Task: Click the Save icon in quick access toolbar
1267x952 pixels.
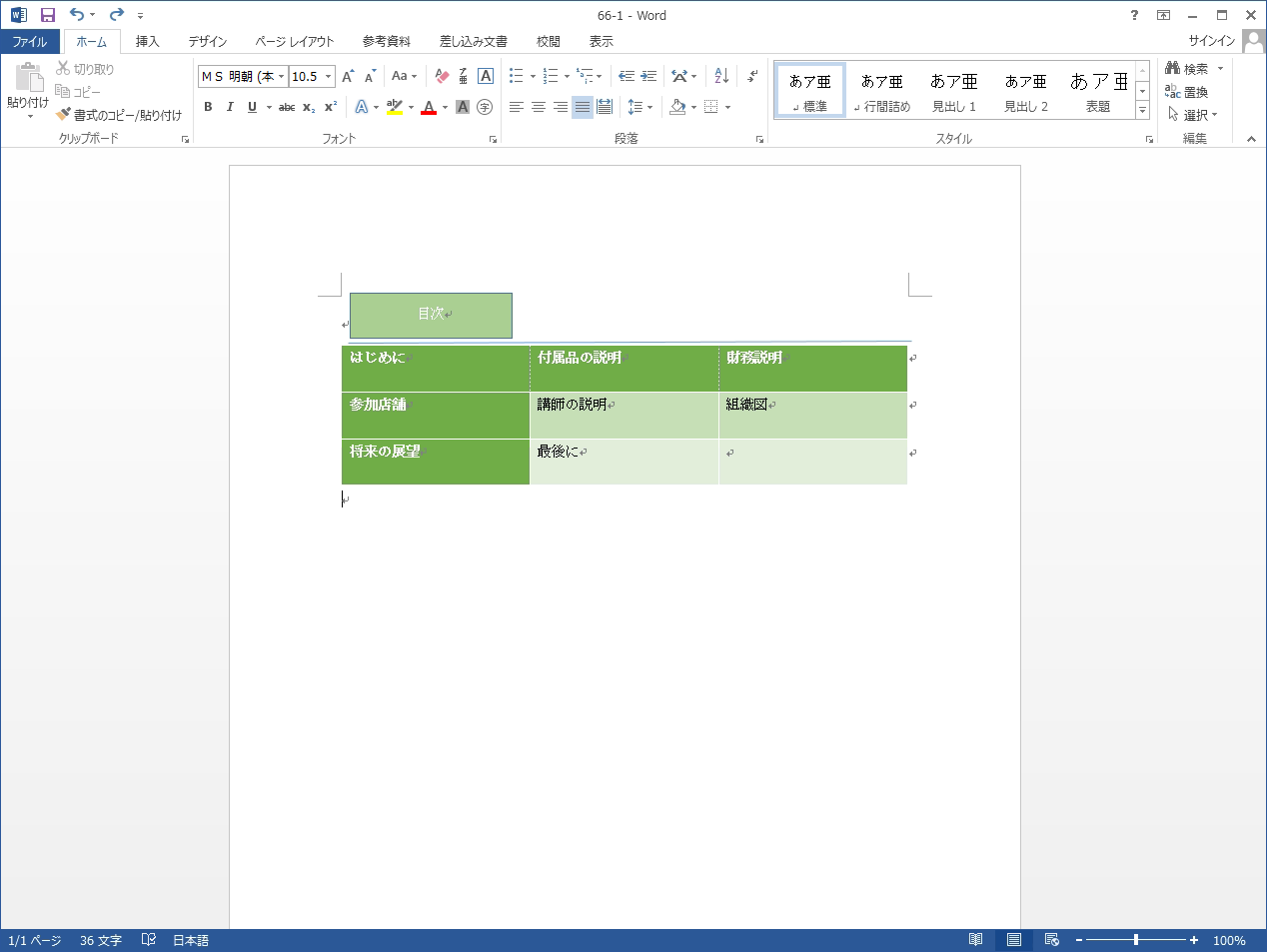Action: click(47, 15)
